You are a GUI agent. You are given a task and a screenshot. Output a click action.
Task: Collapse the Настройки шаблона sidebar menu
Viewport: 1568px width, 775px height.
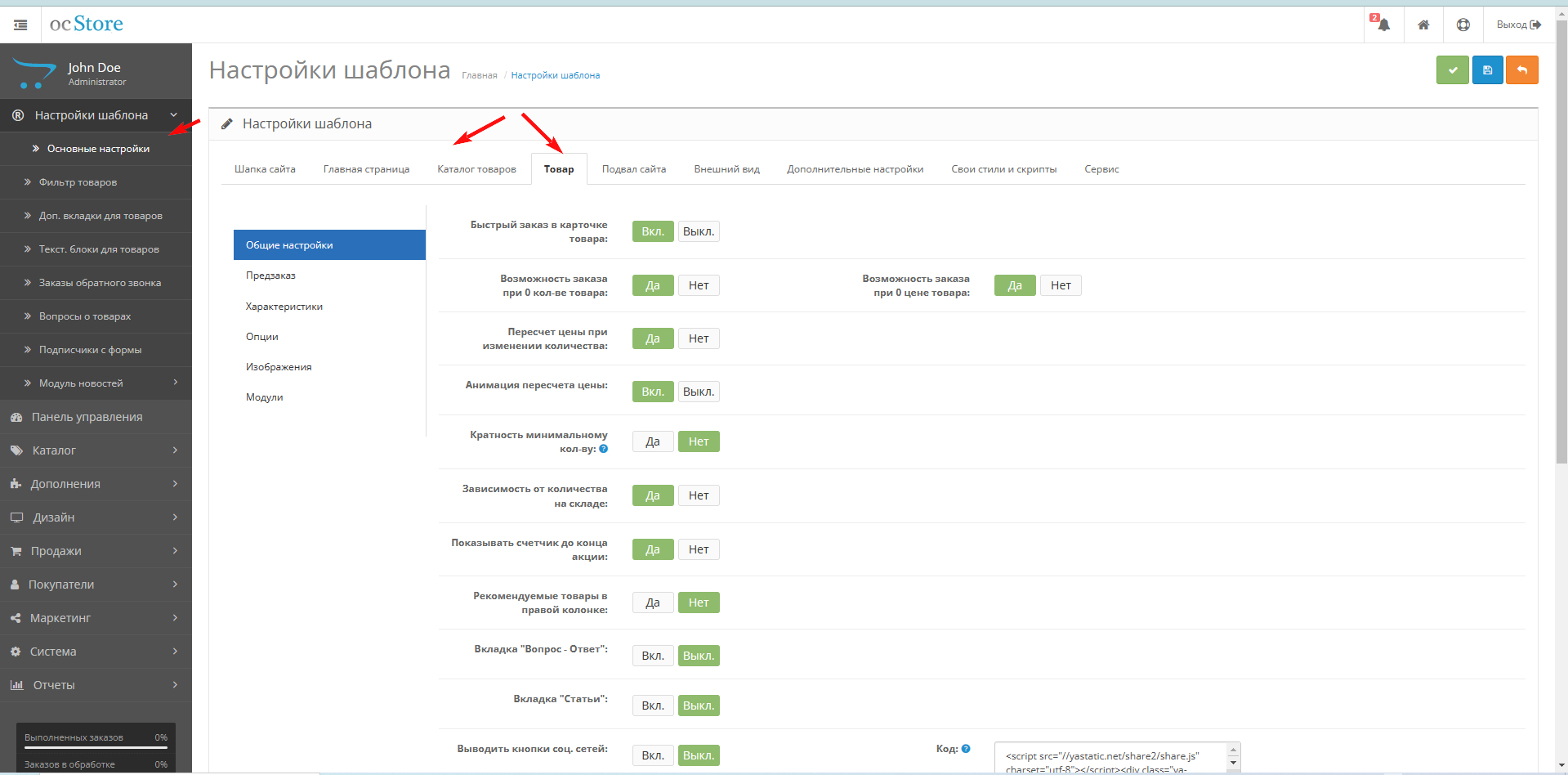[96, 115]
